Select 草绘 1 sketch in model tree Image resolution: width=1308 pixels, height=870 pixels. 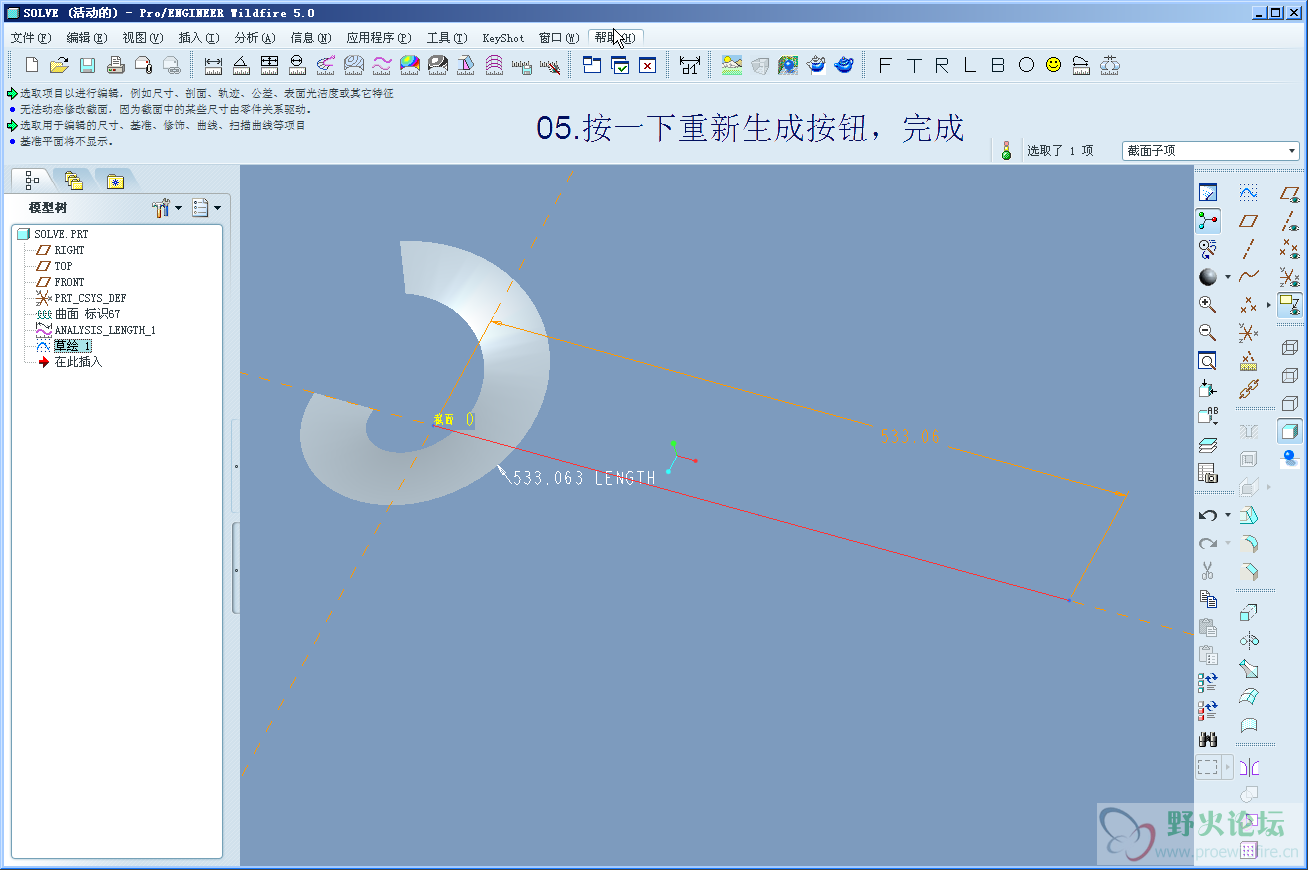[x=73, y=346]
